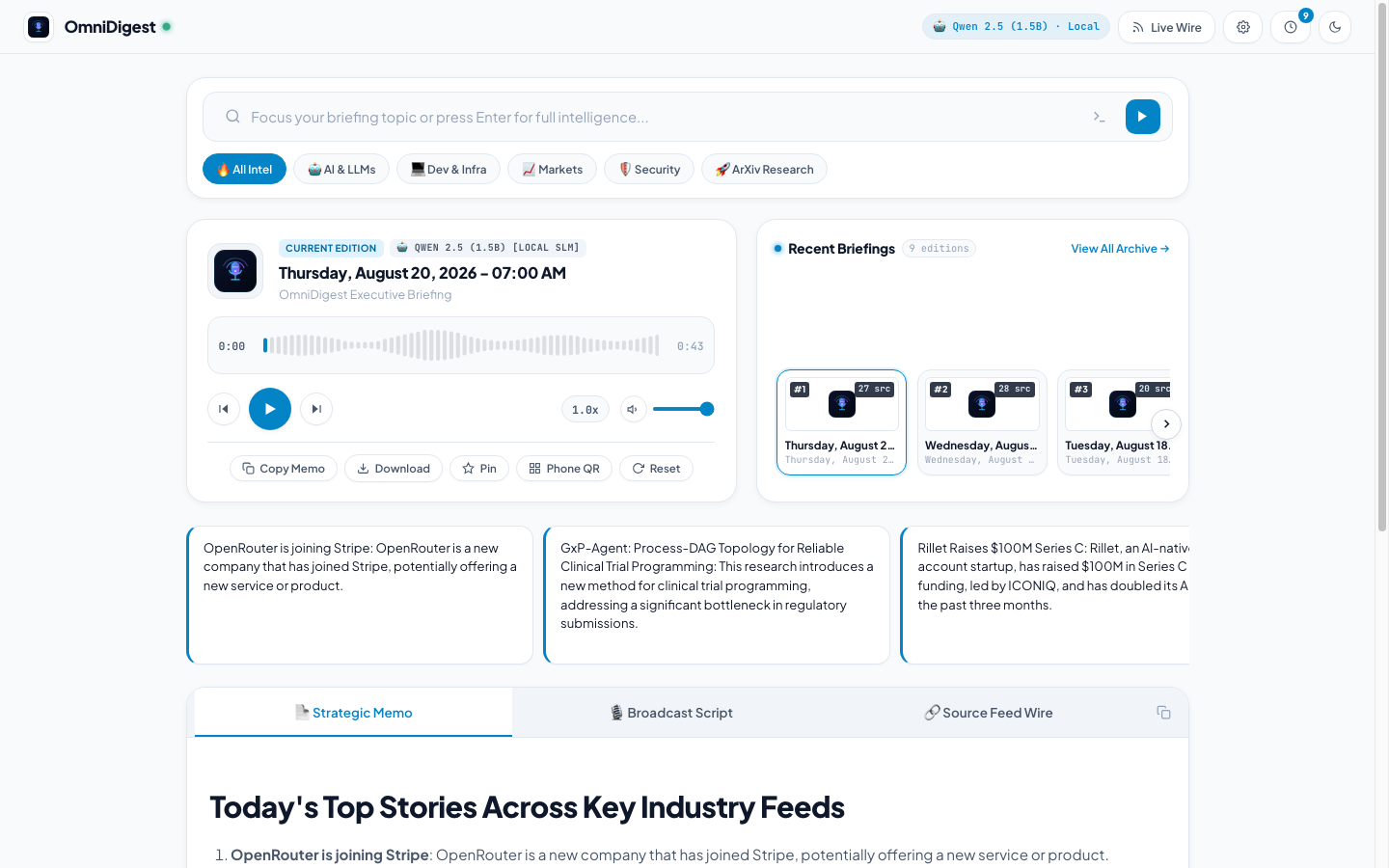This screenshot has width=1389, height=868.
Task: Filter by AI & LLMs
Action: click(x=341, y=169)
